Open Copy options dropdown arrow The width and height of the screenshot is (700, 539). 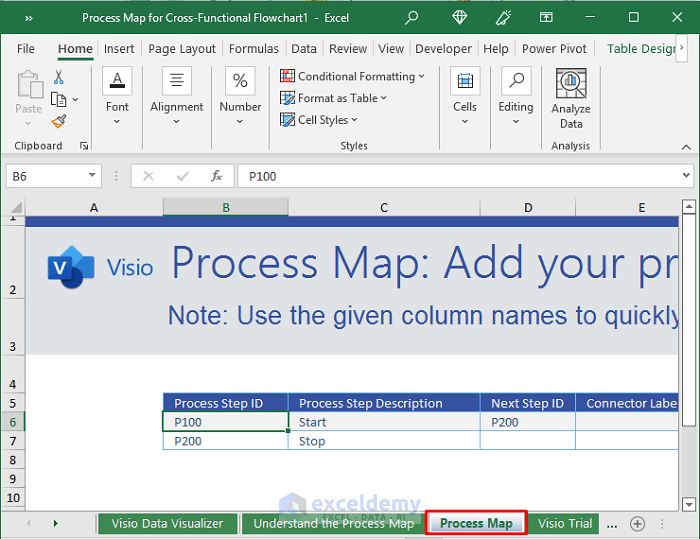point(75,99)
